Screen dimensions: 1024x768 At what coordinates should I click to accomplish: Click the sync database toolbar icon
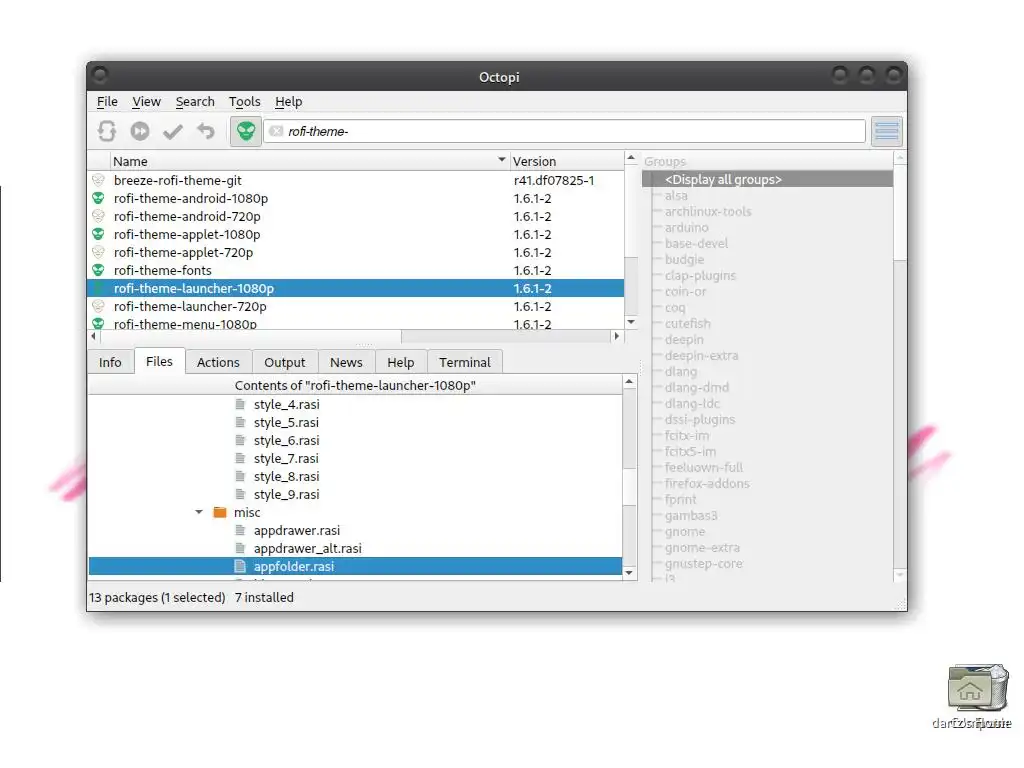[107, 131]
